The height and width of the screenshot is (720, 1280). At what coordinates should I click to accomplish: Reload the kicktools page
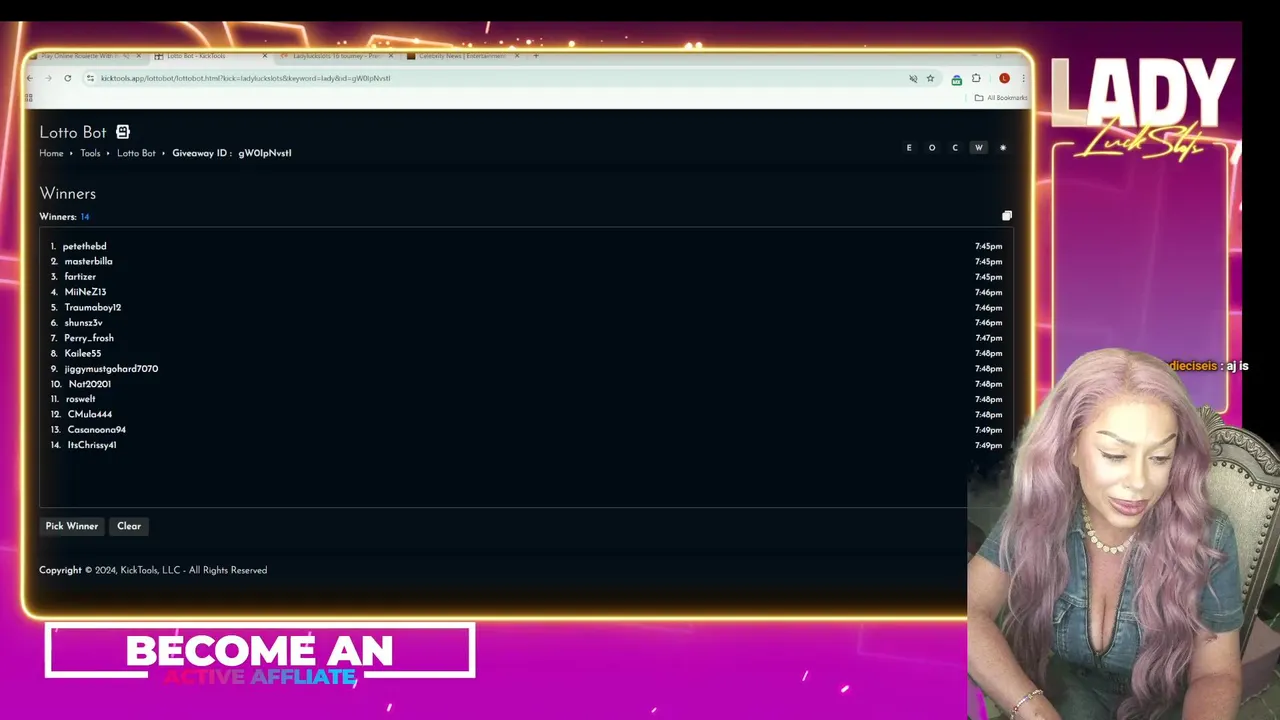67,78
